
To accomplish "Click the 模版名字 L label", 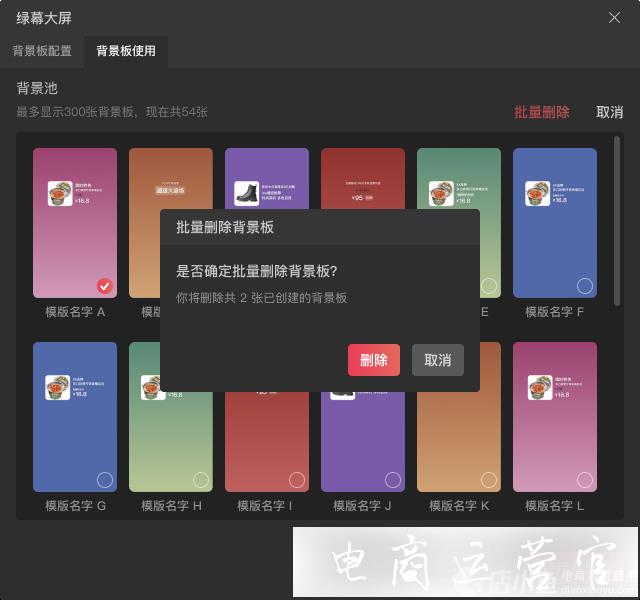I will 554,506.
